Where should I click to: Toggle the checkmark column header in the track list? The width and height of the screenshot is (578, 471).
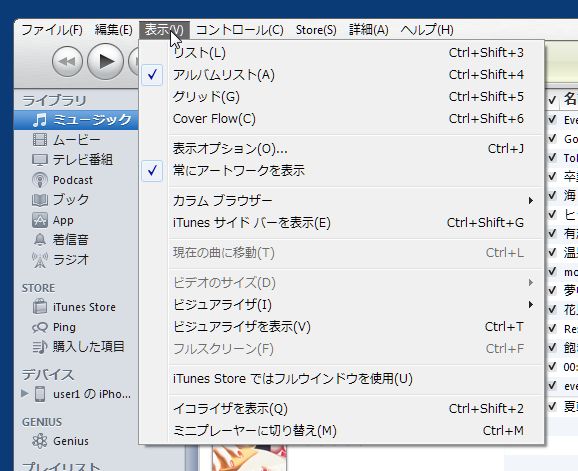[552, 100]
